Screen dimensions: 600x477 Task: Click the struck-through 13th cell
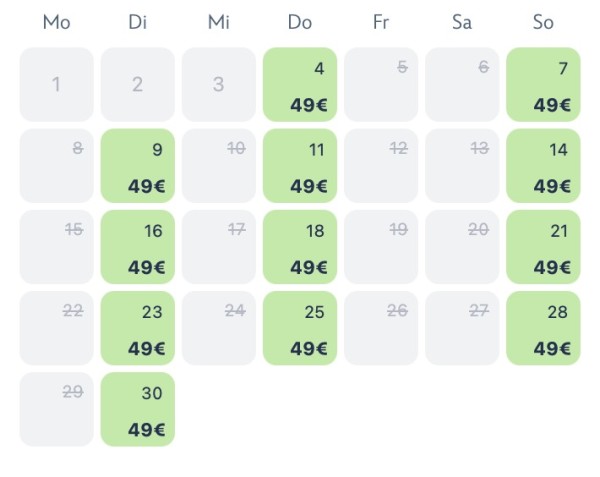pos(462,166)
